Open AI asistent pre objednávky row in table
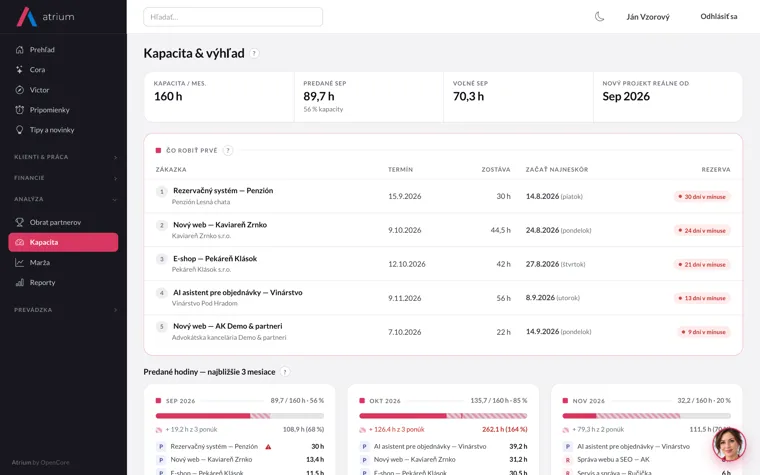 pyautogui.click(x=443, y=298)
